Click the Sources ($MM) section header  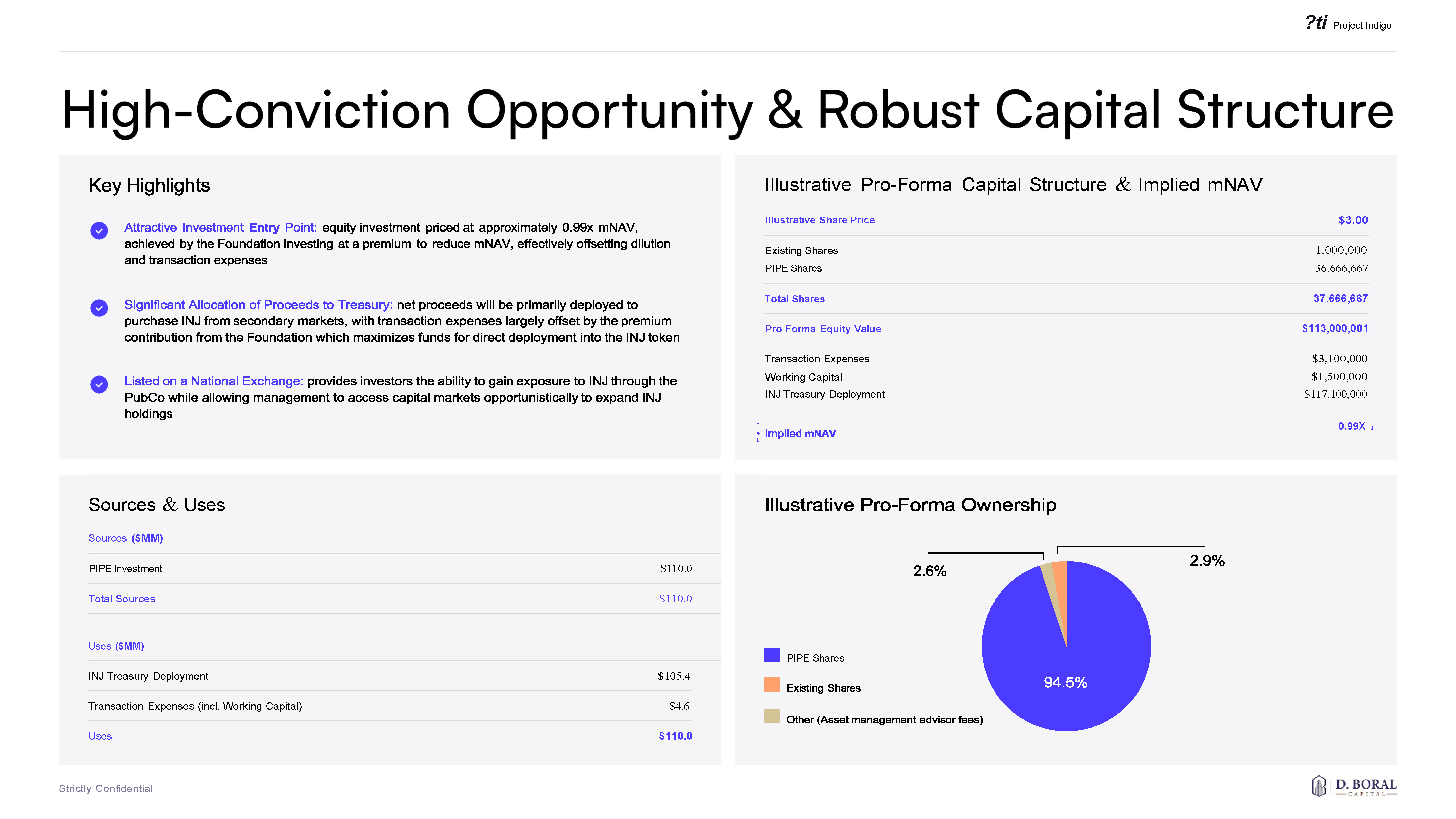click(125, 538)
